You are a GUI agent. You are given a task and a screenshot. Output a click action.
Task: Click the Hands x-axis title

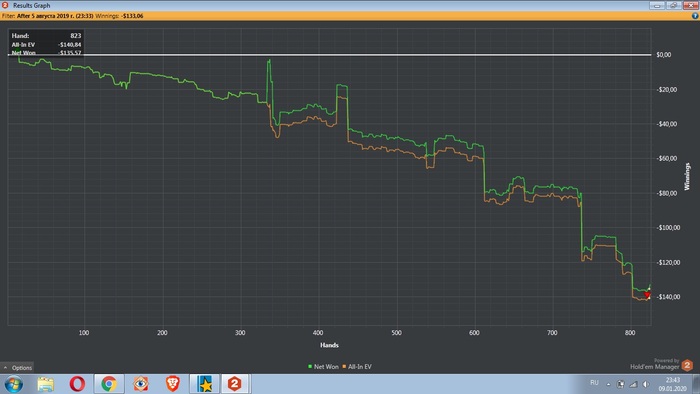pyautogui.click(x=329, y=345)
